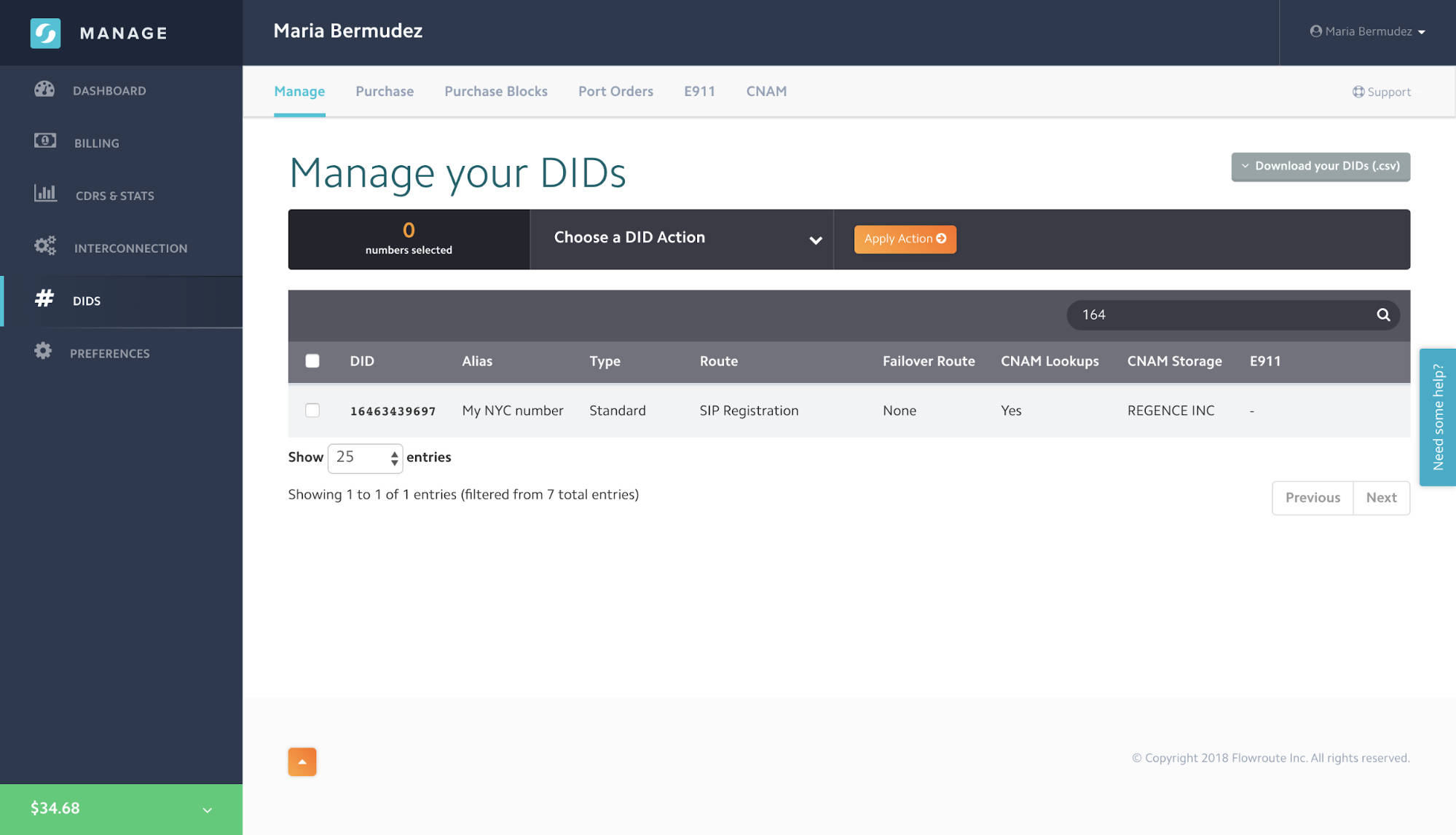The width and height of the screenshot is (1456, 835).
Task: Click the Apply Action button
Action: 905,239
